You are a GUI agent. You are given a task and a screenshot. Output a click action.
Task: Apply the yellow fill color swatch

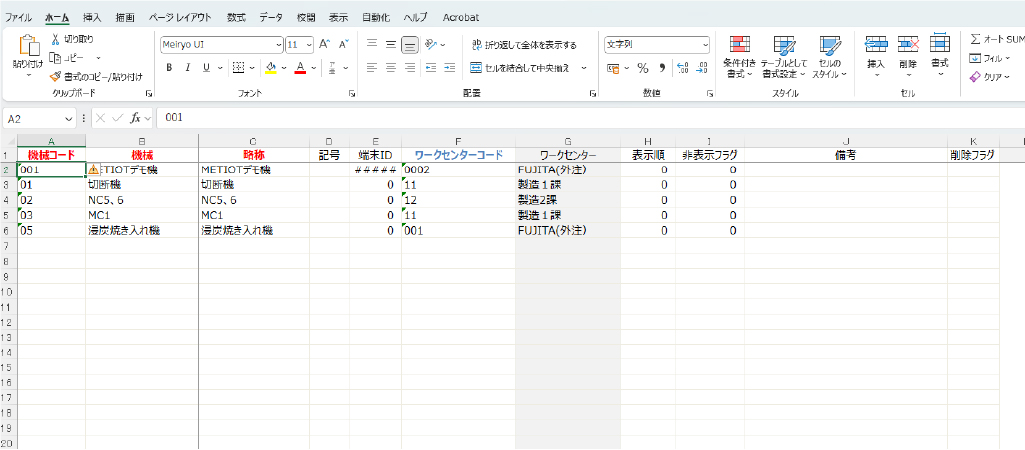[270, 68]
